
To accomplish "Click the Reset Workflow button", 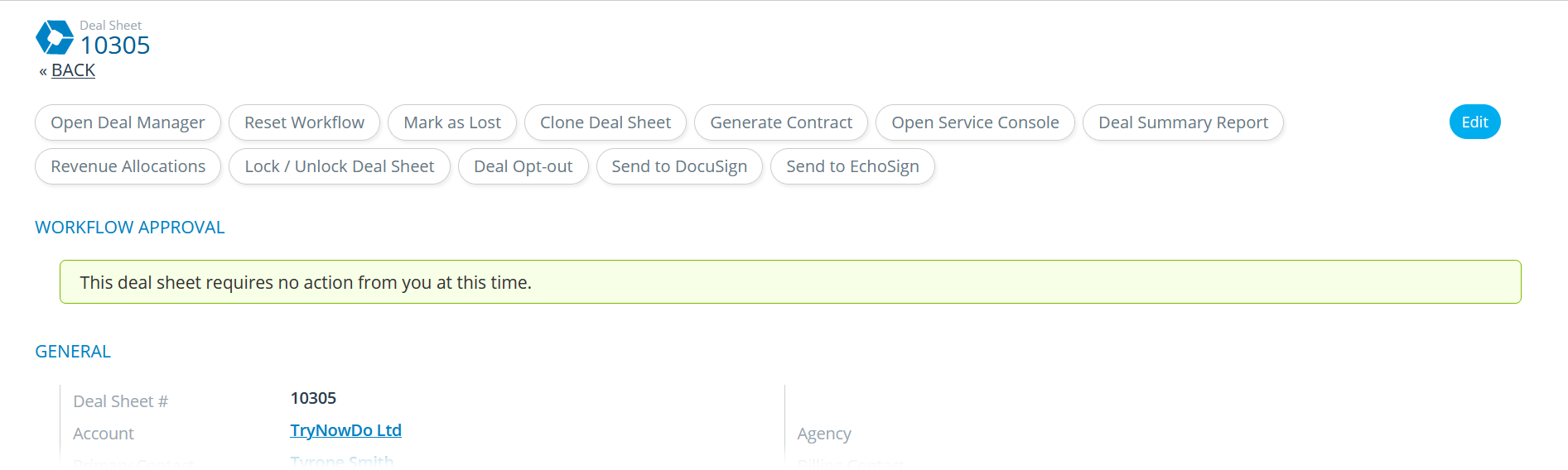I will 304,122.
